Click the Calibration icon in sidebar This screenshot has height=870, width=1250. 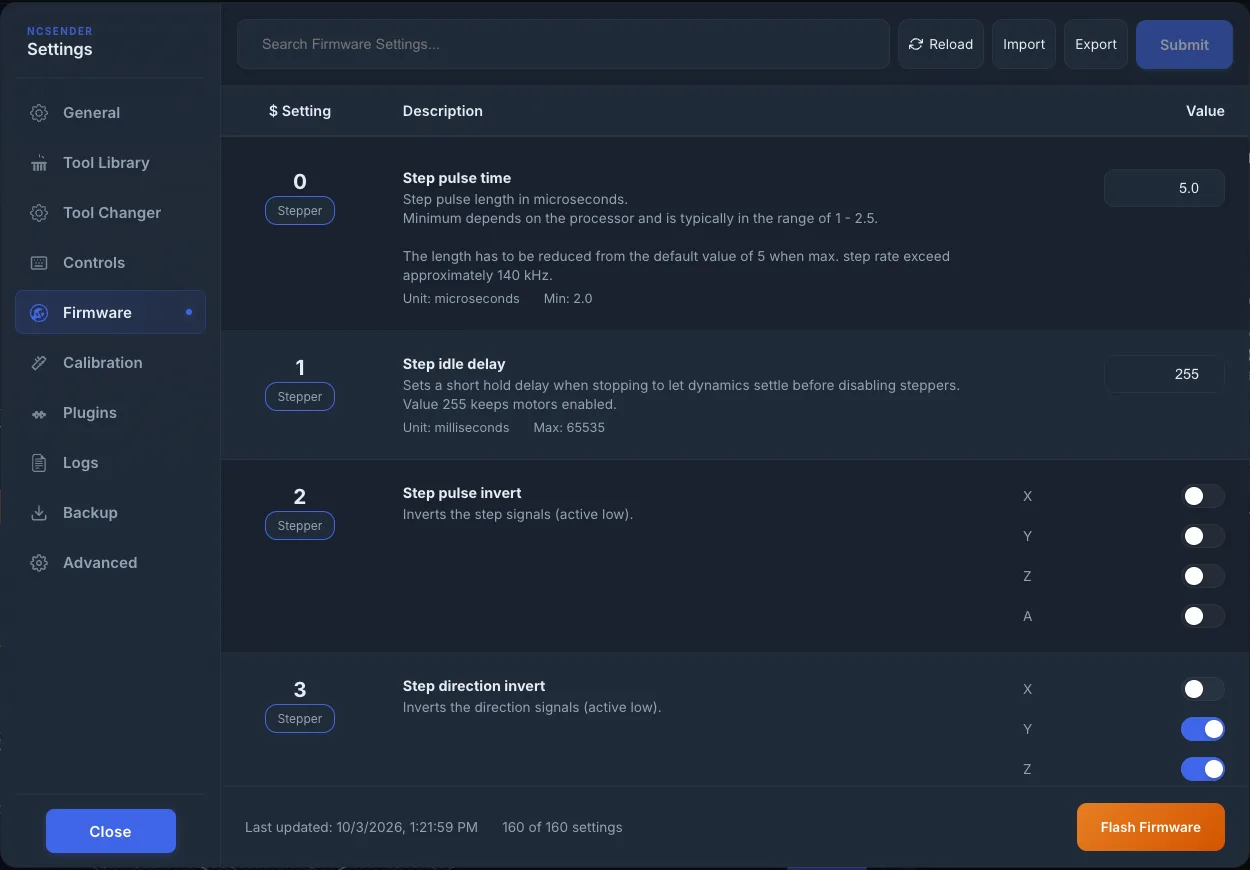coord(39,363)
